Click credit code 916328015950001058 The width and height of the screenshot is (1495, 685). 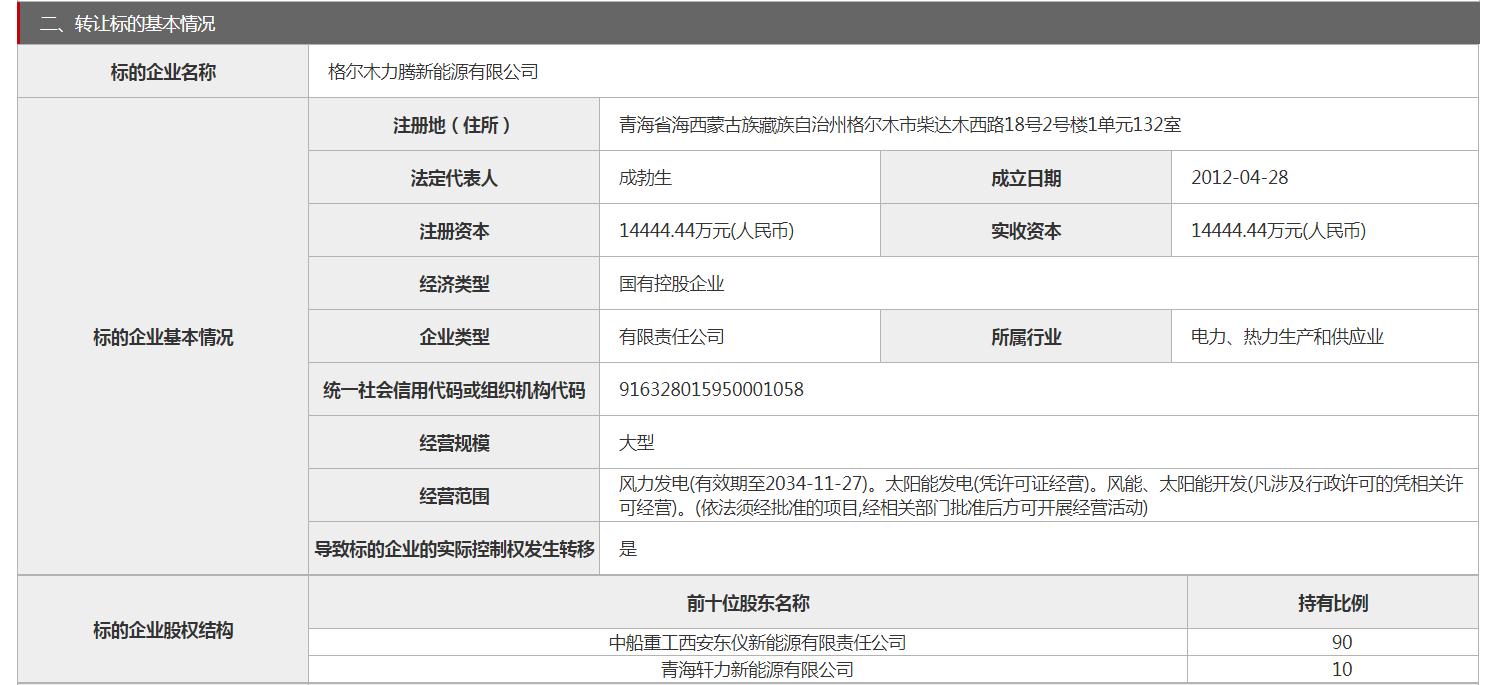(711, 390)
